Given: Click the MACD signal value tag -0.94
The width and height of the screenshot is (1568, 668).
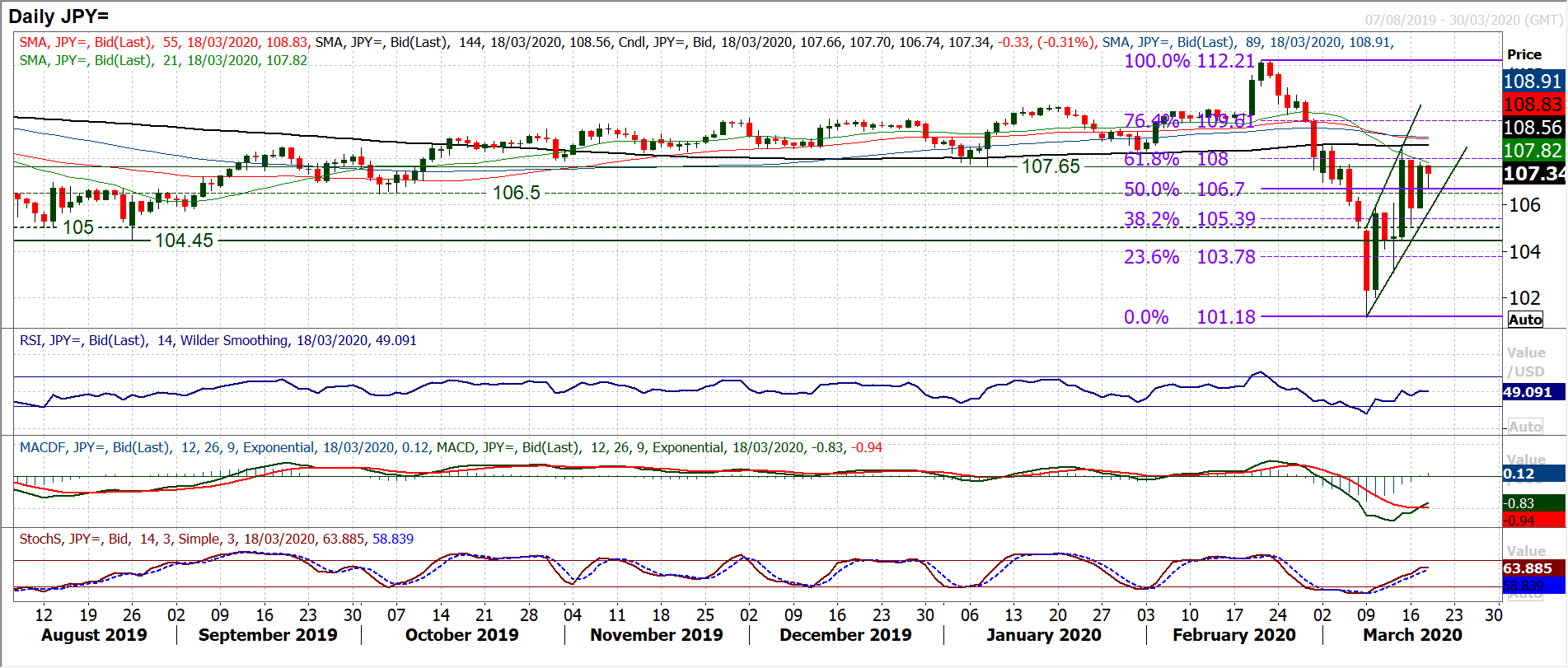Looking at the screenshot, I should [1533, 520].
